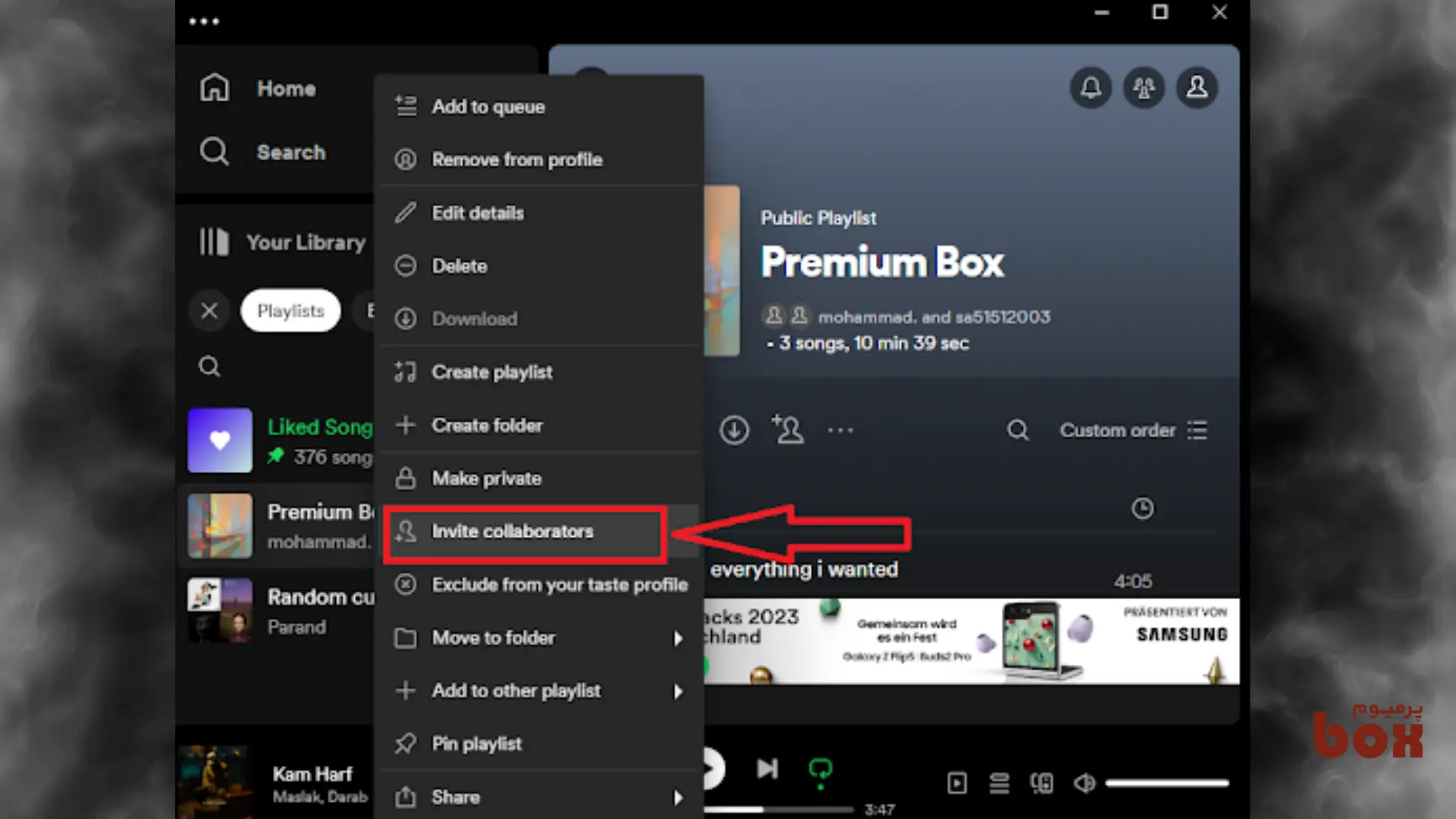This screenshot has width=1456, height=819.
Task: Click the duration clock column header
Action: coord(1142,508)
